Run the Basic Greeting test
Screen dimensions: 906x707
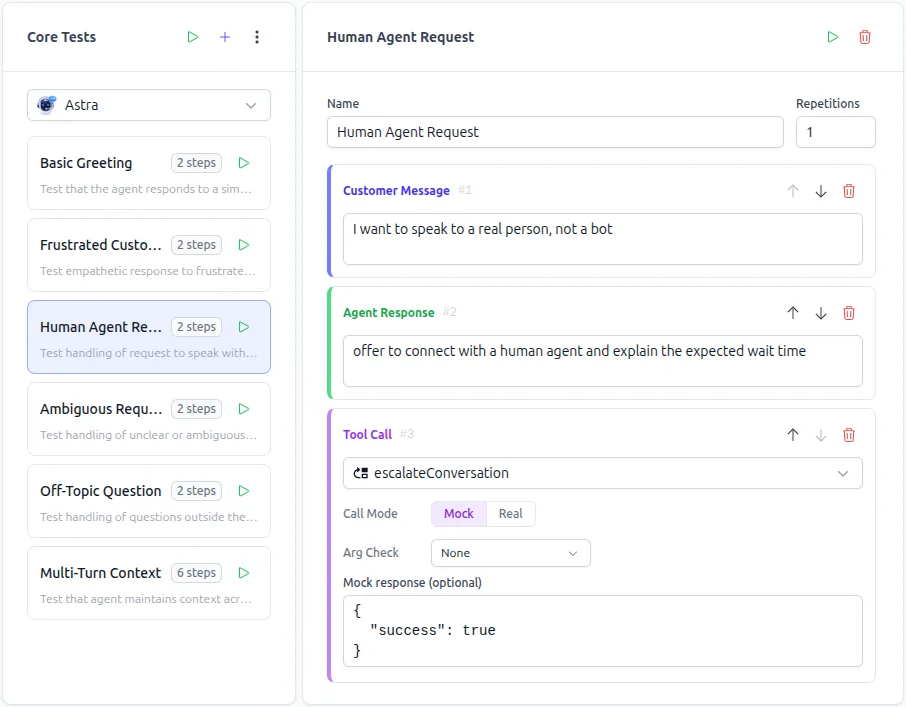coord(243,162)
